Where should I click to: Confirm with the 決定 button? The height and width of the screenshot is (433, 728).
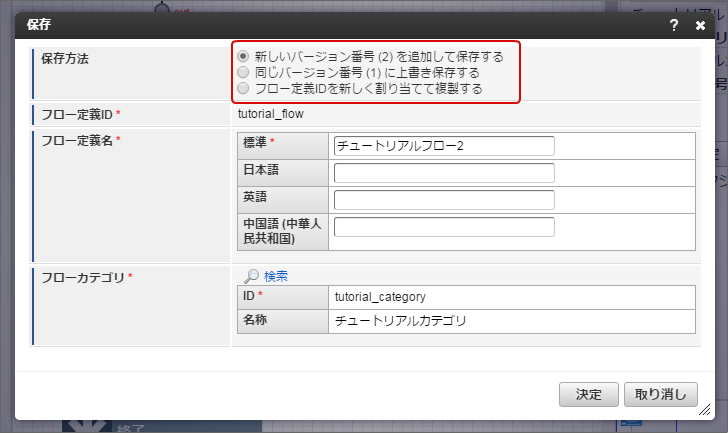pyautogui.click(x=588, y=394)
